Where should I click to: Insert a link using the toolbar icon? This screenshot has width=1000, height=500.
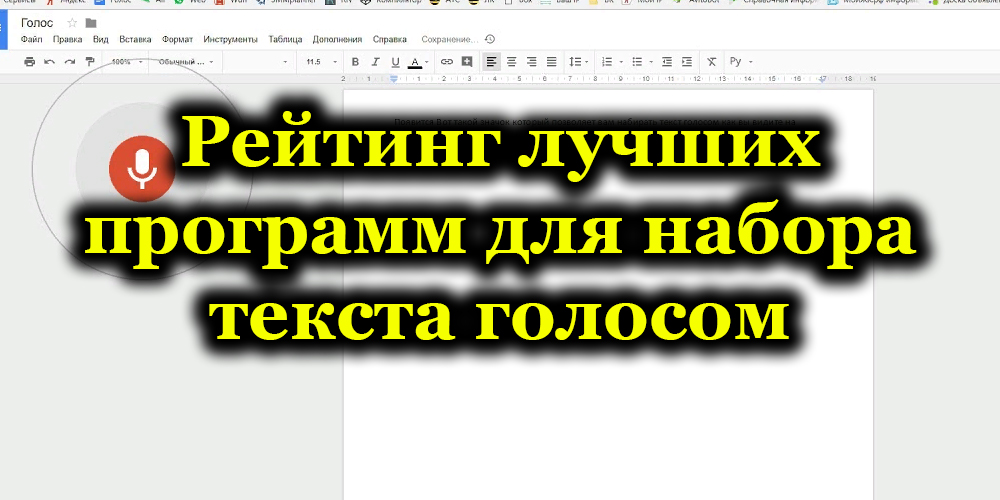point(447,62)
